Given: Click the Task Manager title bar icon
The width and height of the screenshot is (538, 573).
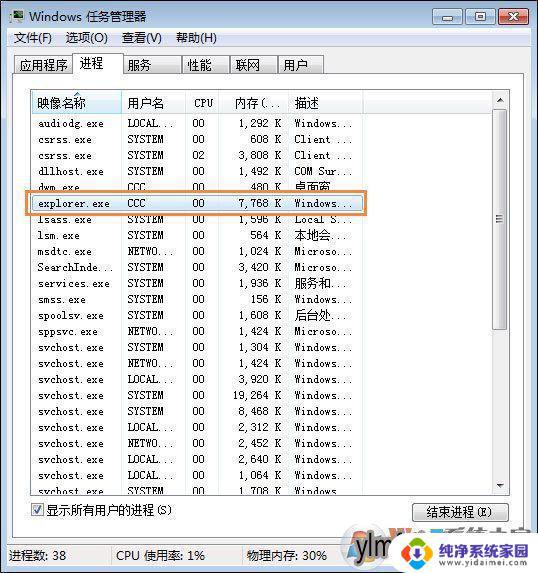Looking at the screenshot, I should pyautogui.click(x=16, y=16).
